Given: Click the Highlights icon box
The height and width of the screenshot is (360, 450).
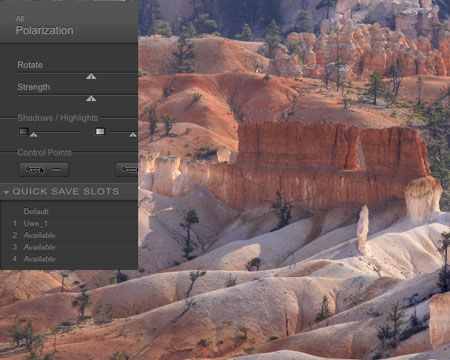Looking at the screenshot, I should pyautogui.click(x=100, y=132).
